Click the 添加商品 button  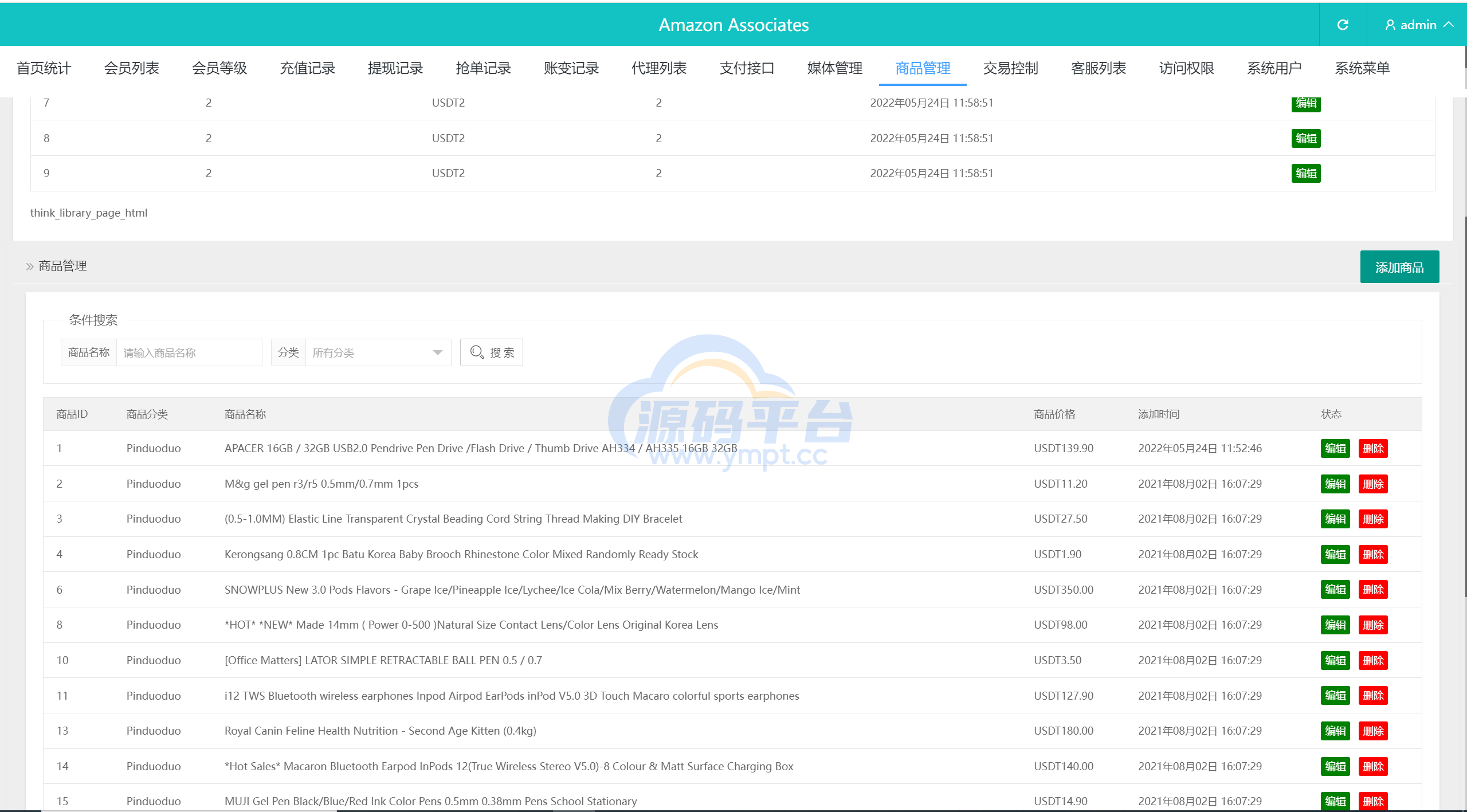pos(1399,267)
